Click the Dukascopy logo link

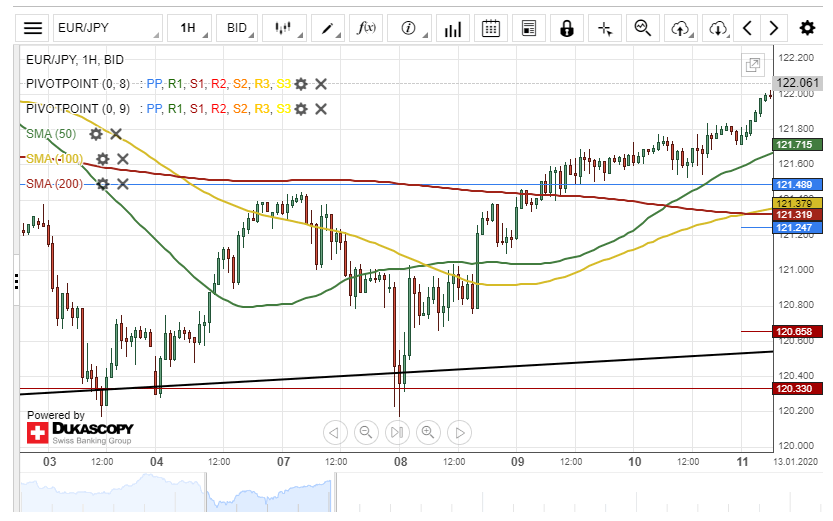(80, 433)
